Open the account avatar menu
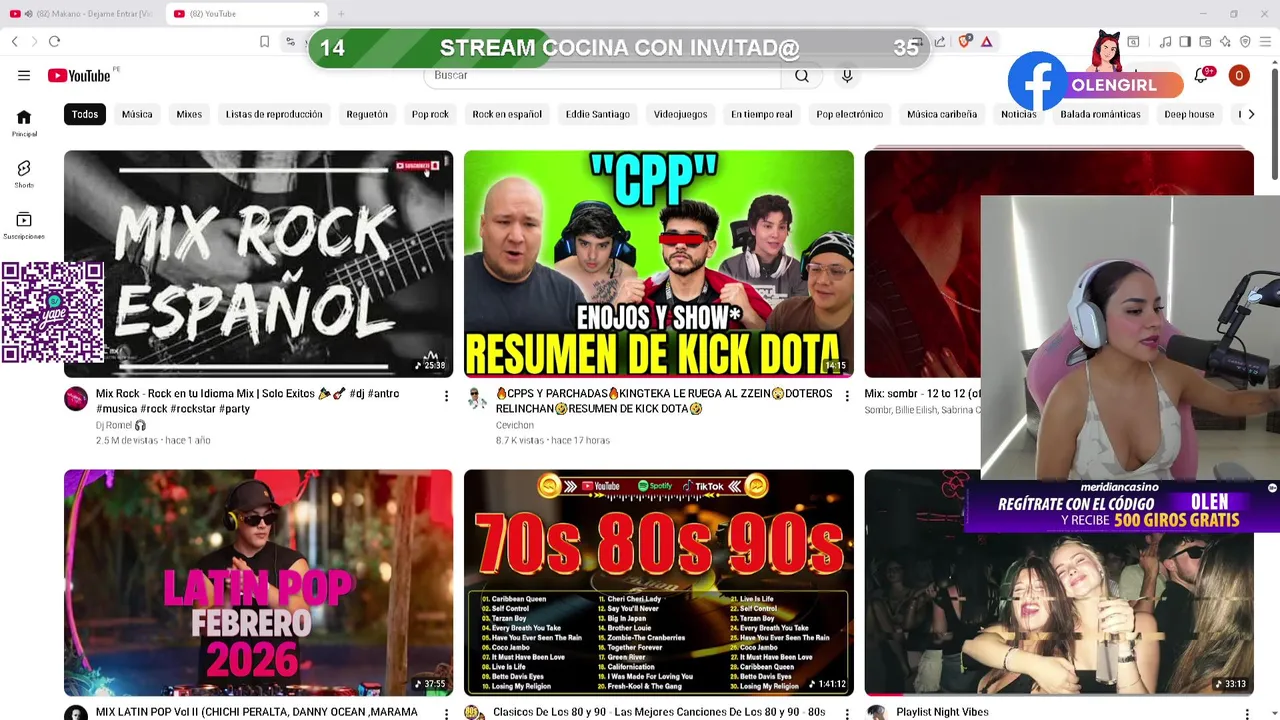This screenshot has height=720, width=1280. pyautogui.click(x=1239, y=75)
